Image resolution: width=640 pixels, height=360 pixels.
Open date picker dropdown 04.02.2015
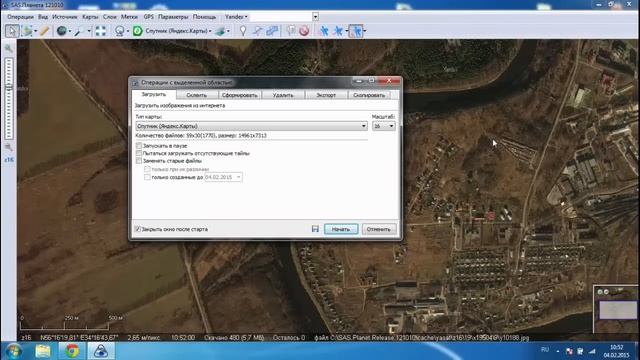tap(239, 177)
